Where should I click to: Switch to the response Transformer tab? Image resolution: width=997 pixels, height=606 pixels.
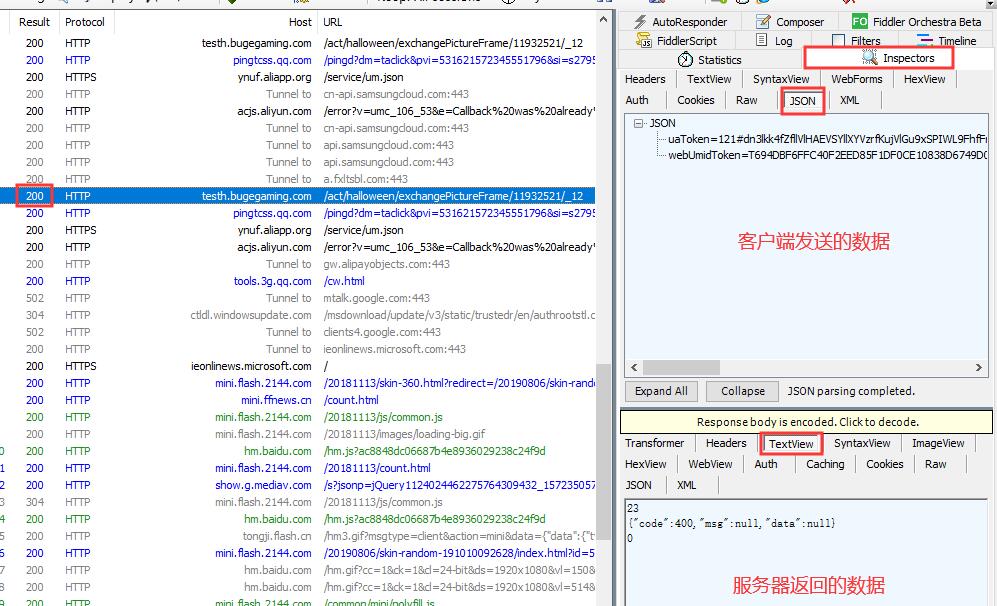pos(654,443)
